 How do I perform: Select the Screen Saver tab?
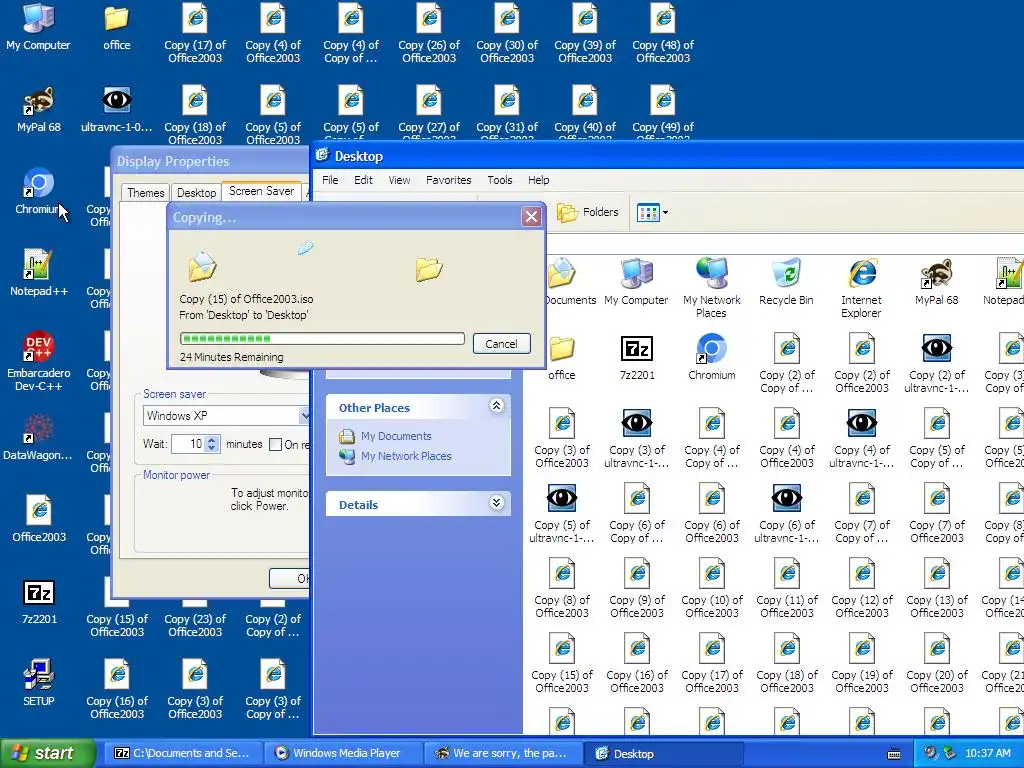click(x=261, y=191)
